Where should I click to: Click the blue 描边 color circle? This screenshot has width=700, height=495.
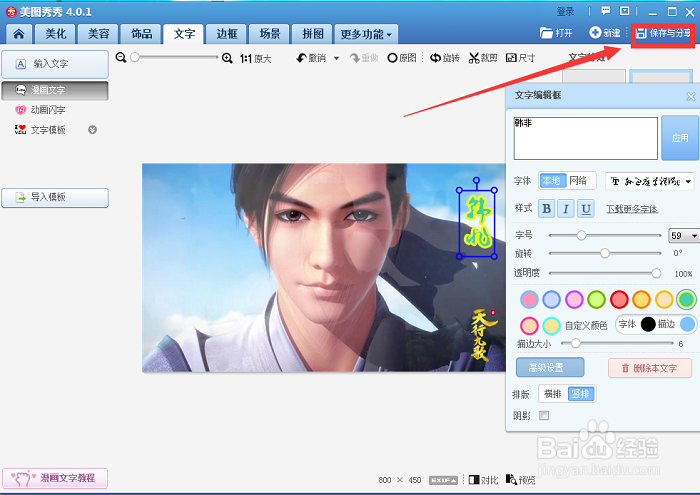[688, 324]
